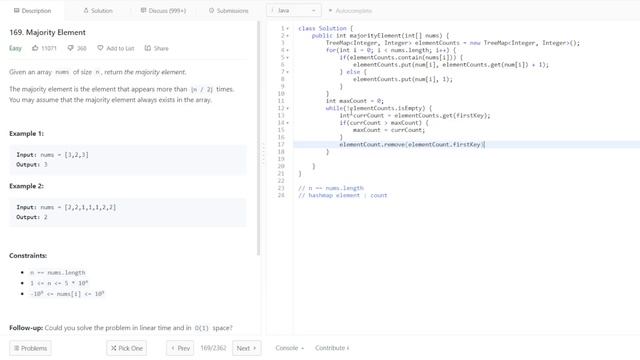This screenshot has width=640, height=360.
Task: Click the panel divider drag handle
Action: click(263, 153)
